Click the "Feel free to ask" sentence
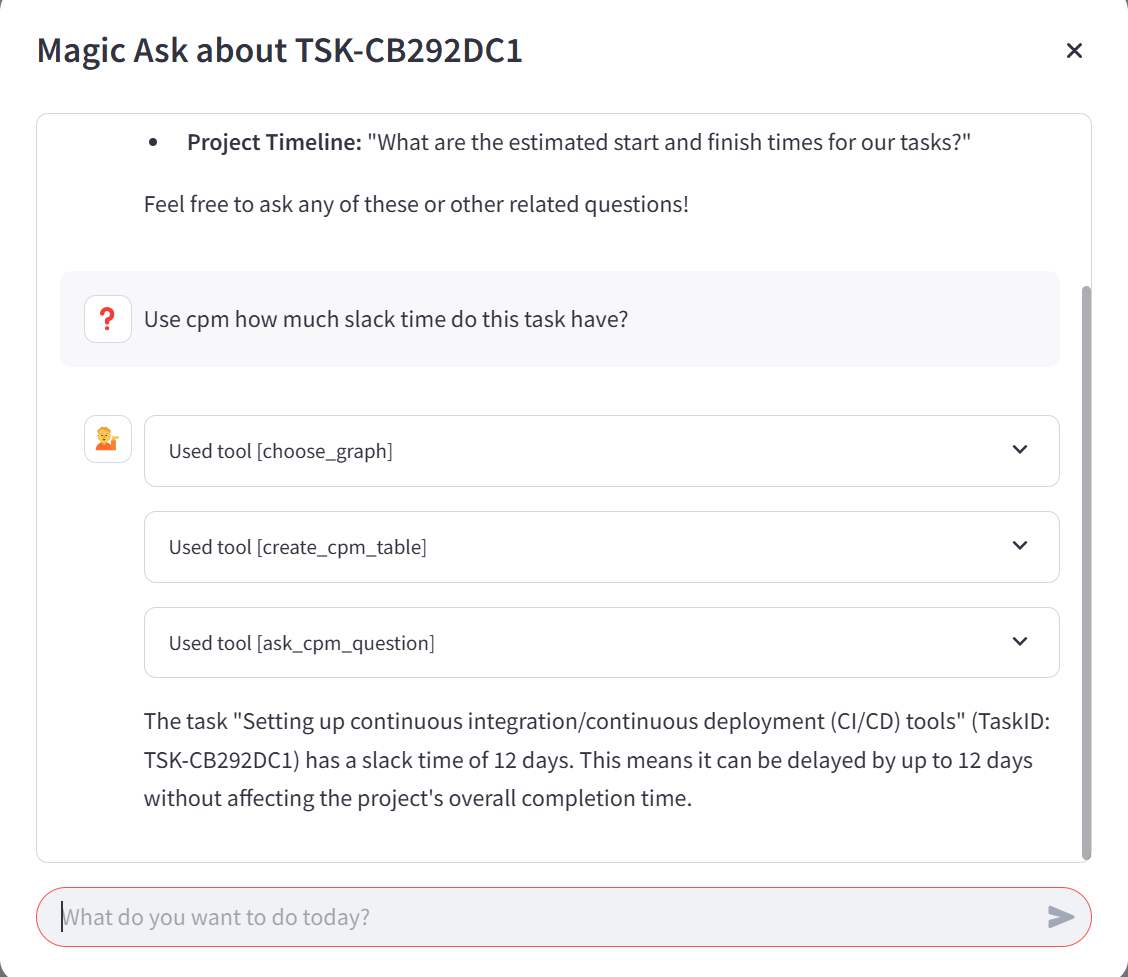Image resolution: width=1128 pixels, height=977 pixels. coord(416,205)
